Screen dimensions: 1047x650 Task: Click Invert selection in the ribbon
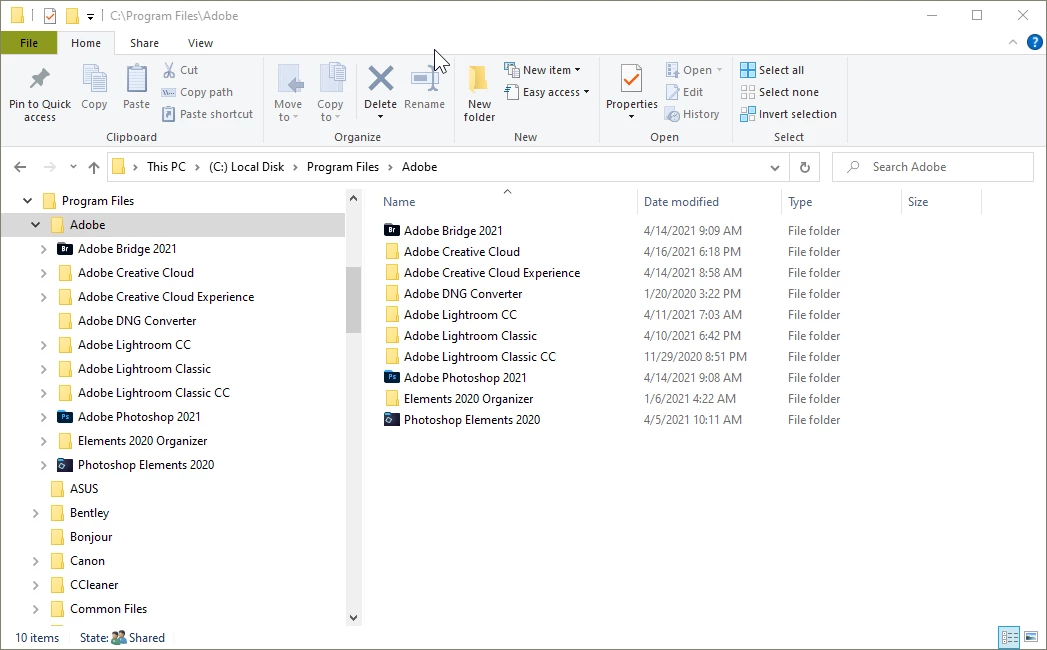789,114
